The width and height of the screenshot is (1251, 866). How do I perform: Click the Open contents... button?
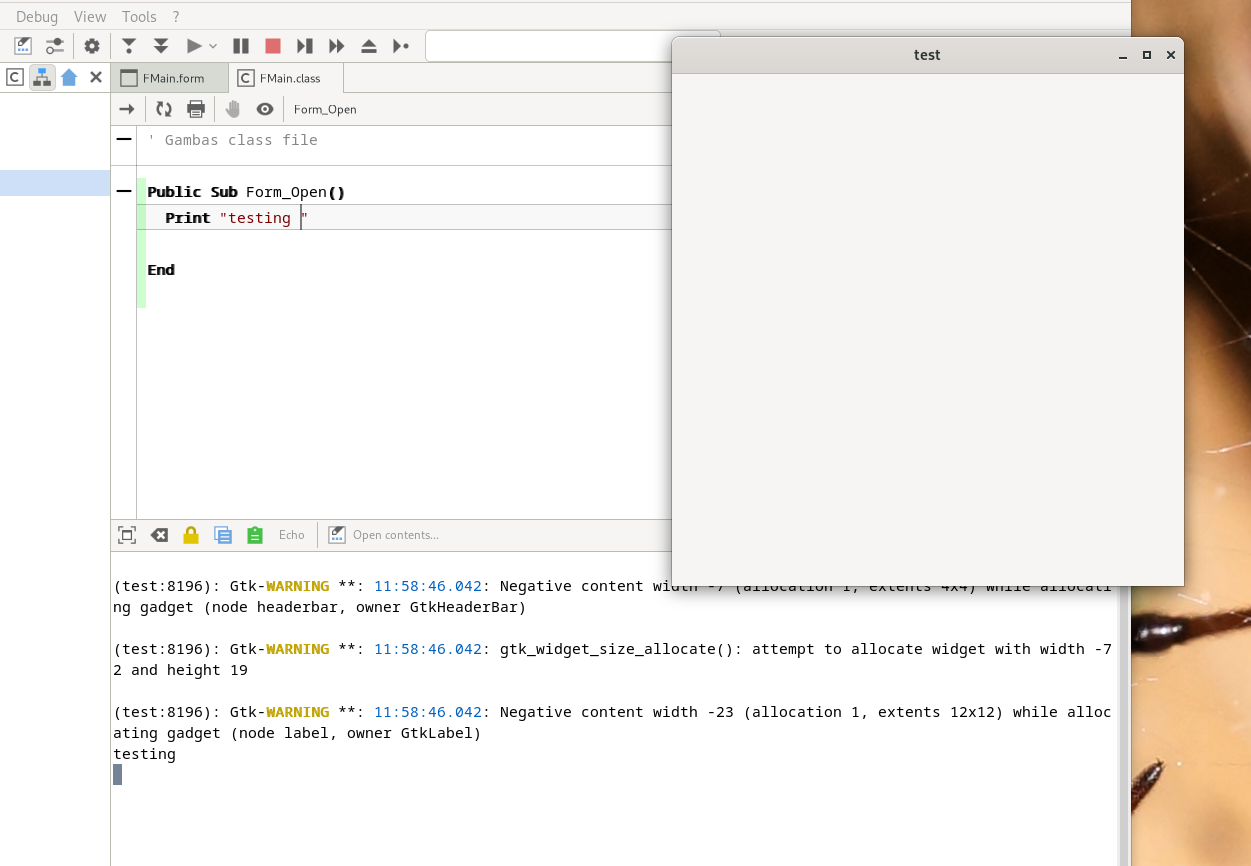point(384,535)
